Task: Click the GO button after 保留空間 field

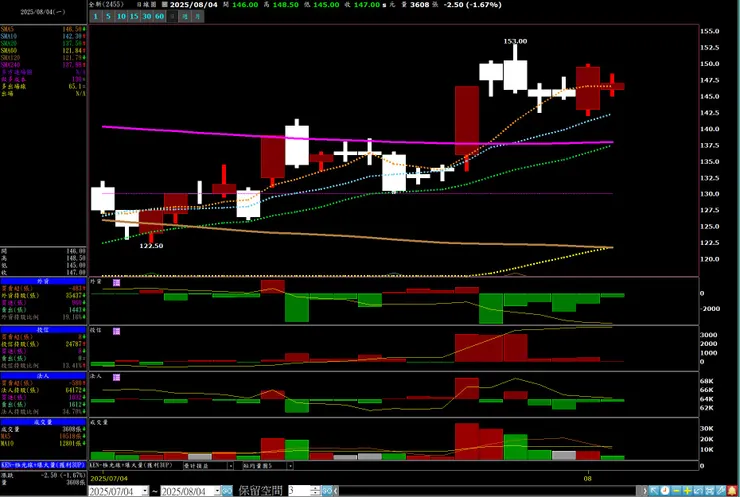Action: tap(327, 491)
